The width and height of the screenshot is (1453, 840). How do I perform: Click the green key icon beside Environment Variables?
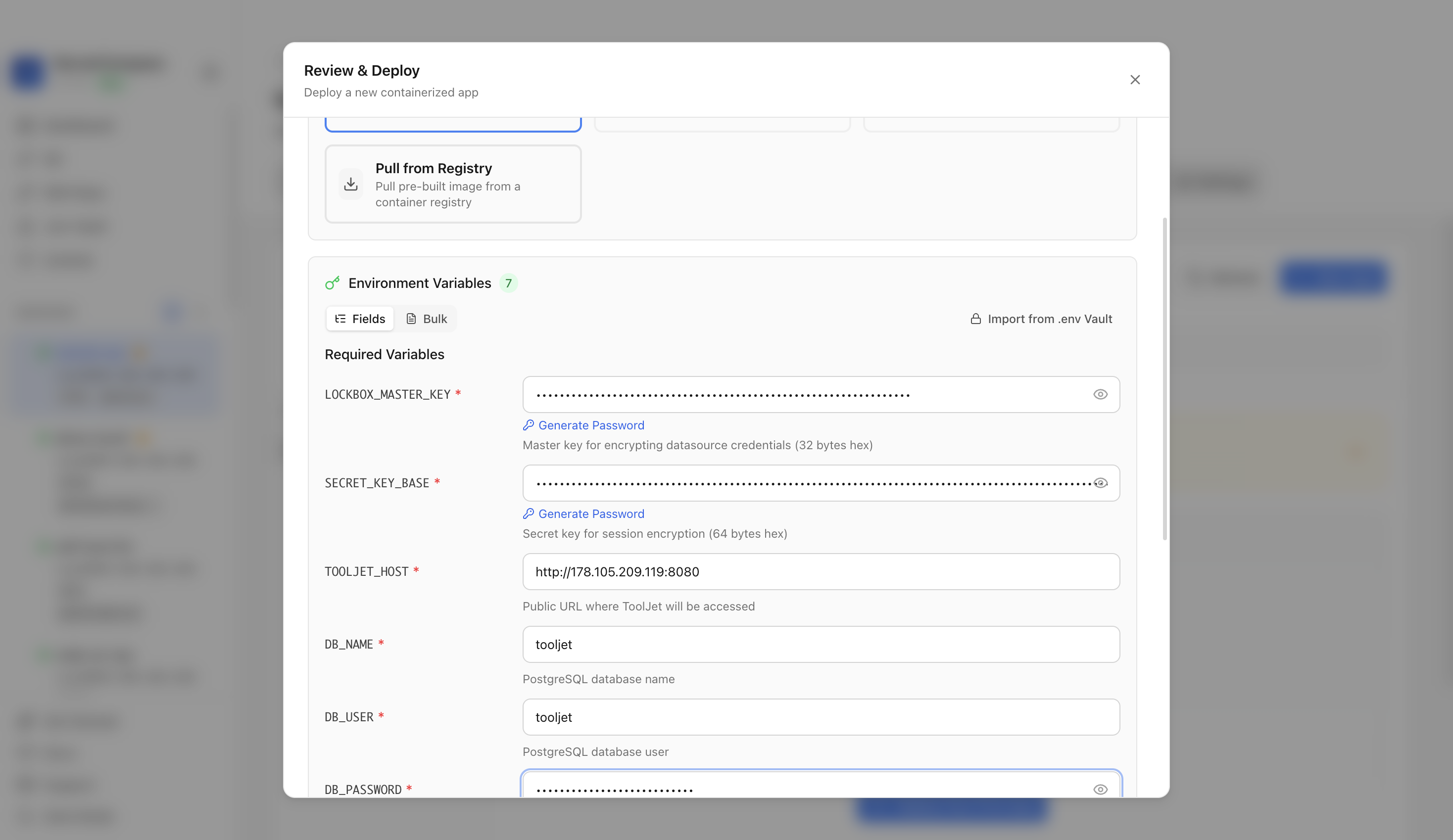coord(332,282)
